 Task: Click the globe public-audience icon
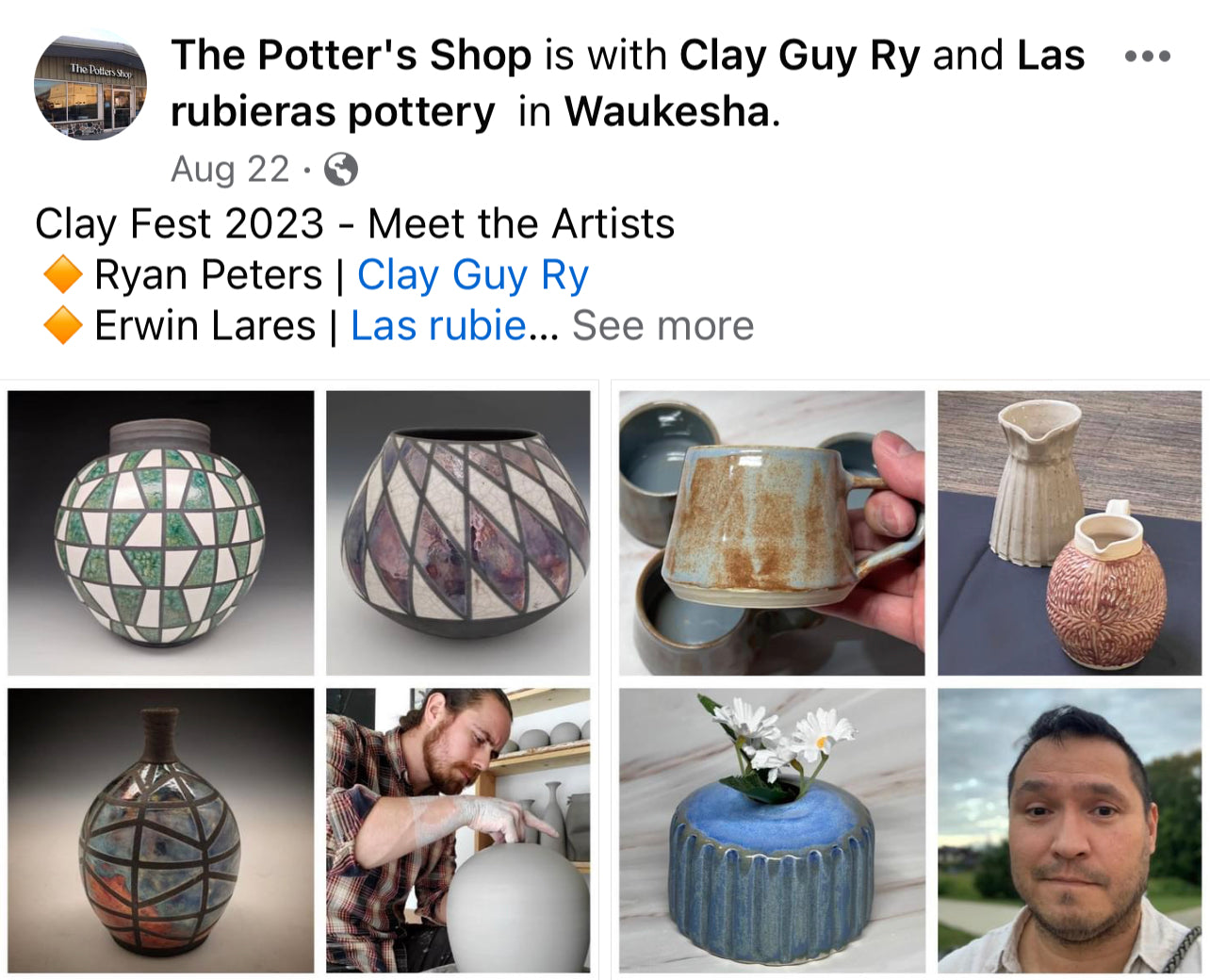tap(340, 170)
